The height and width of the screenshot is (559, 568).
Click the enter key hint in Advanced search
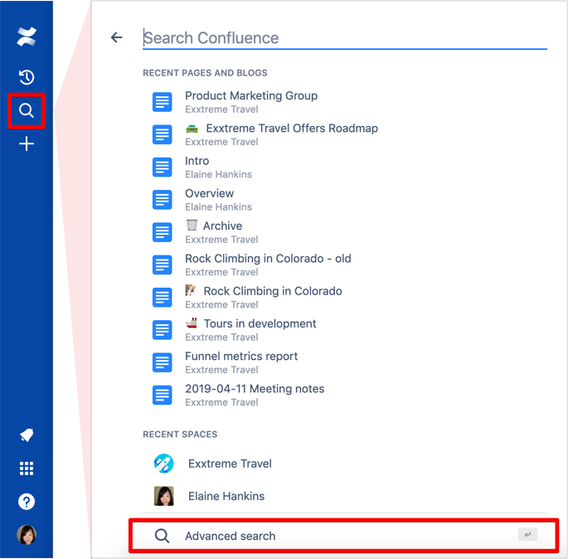pos(527,534)
